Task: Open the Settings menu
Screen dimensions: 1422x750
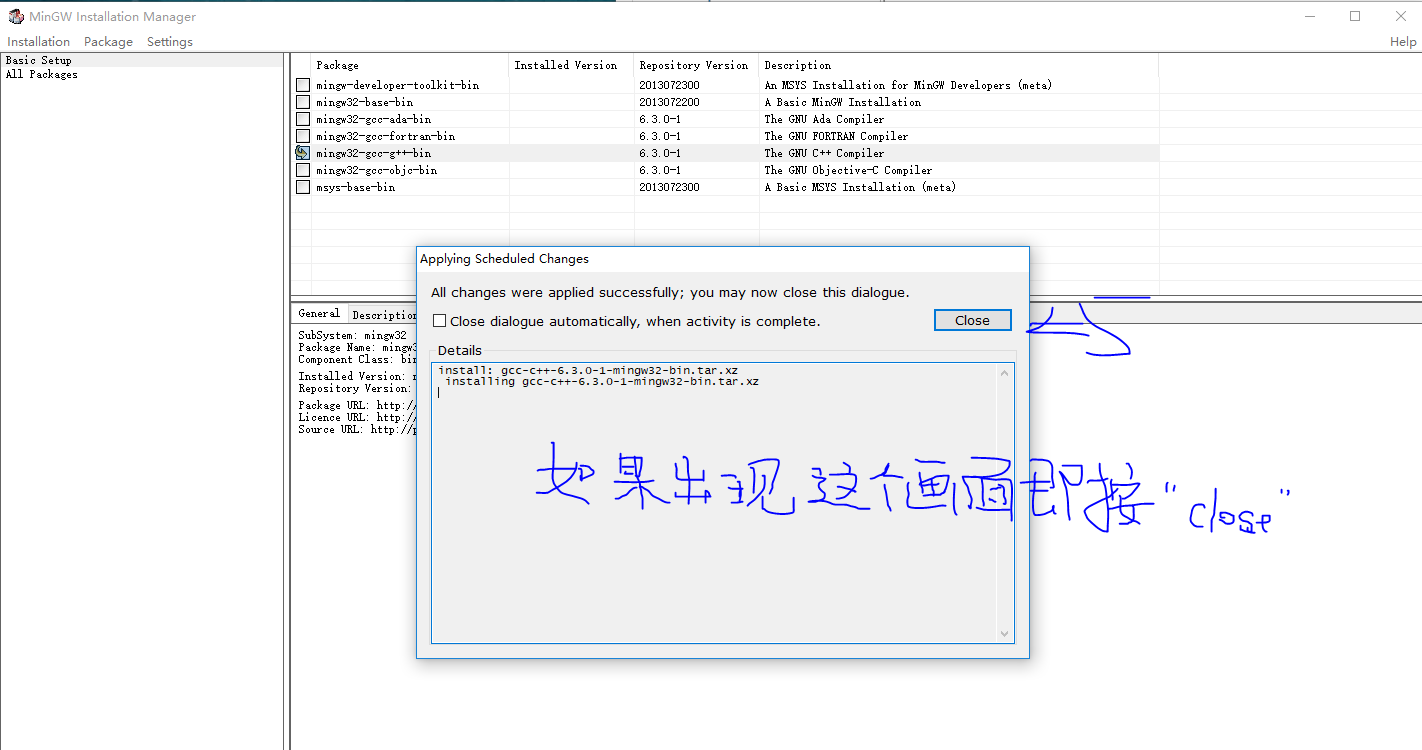Action: (170, 42)
